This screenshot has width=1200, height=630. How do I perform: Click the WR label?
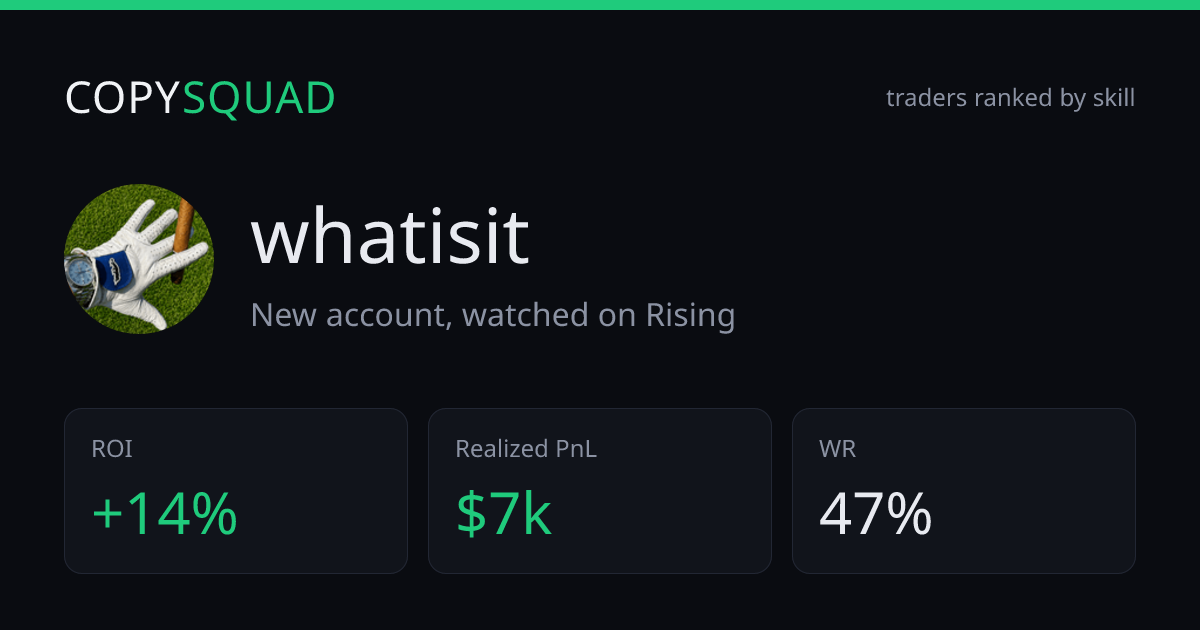coord(837,449)
